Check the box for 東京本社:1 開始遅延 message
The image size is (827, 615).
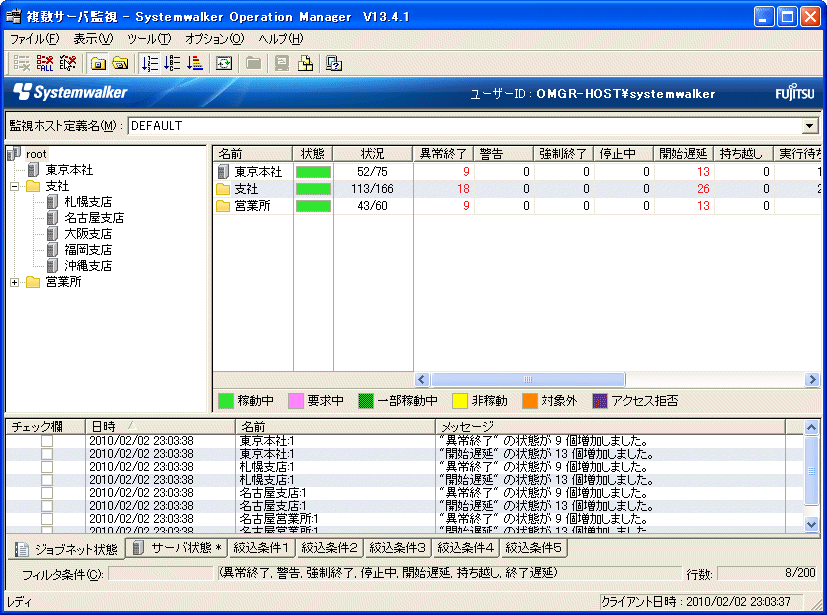[47, 454]
